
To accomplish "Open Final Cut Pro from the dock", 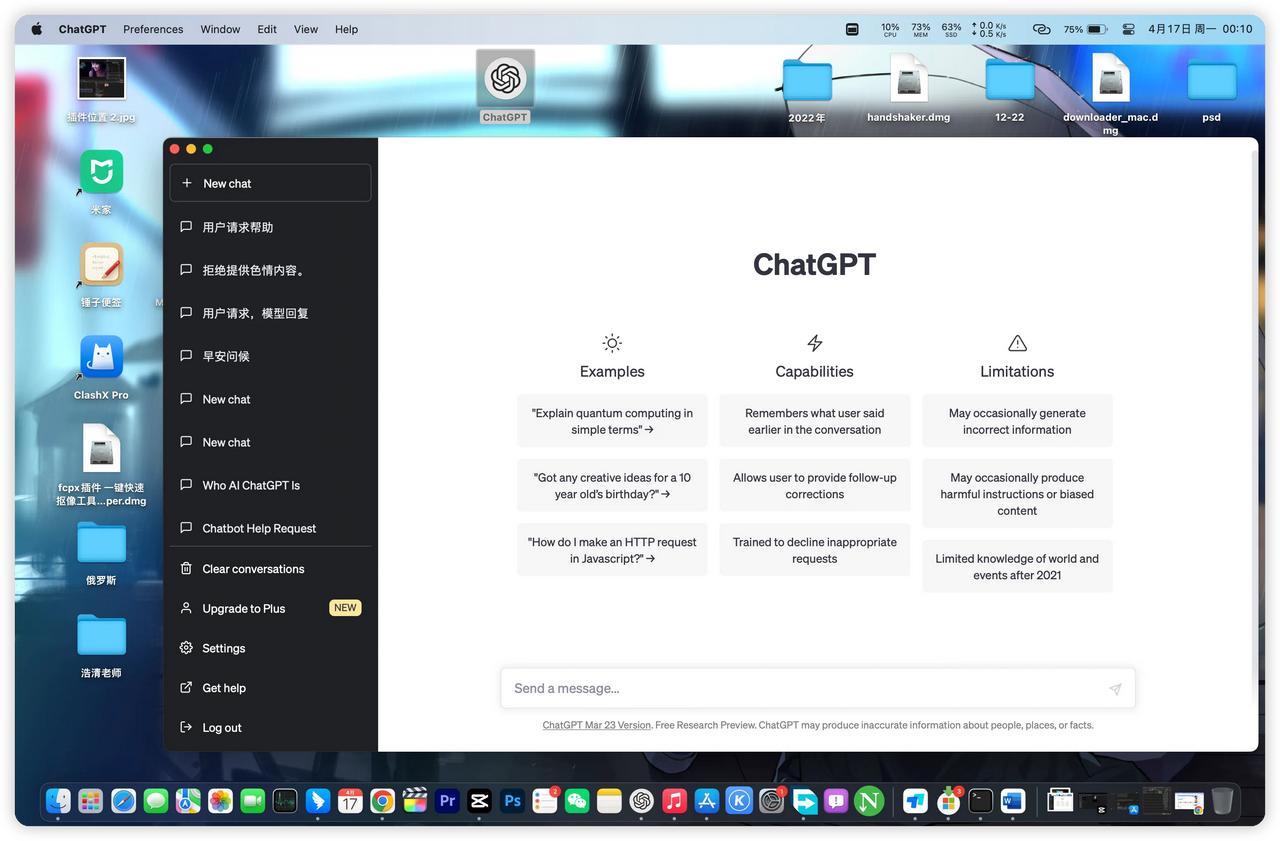I will point(414,801).
